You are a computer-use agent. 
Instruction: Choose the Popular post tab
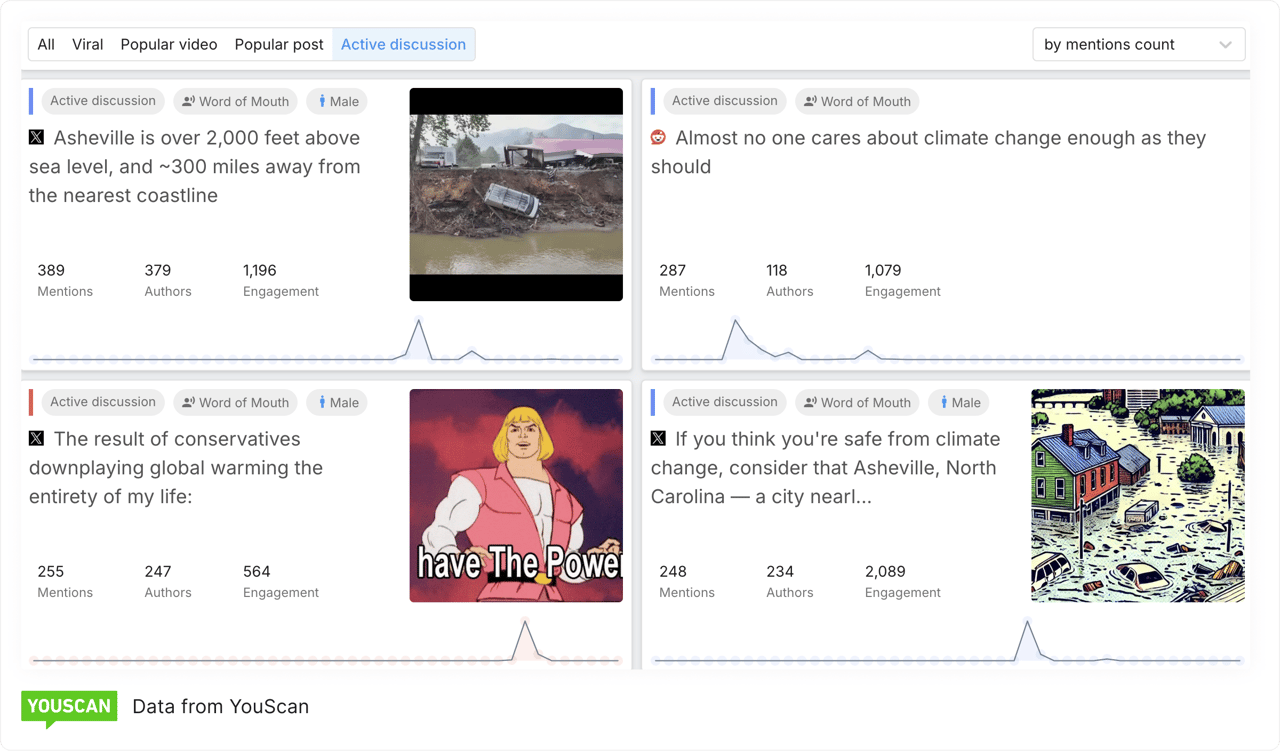click(x=279, y=44)
